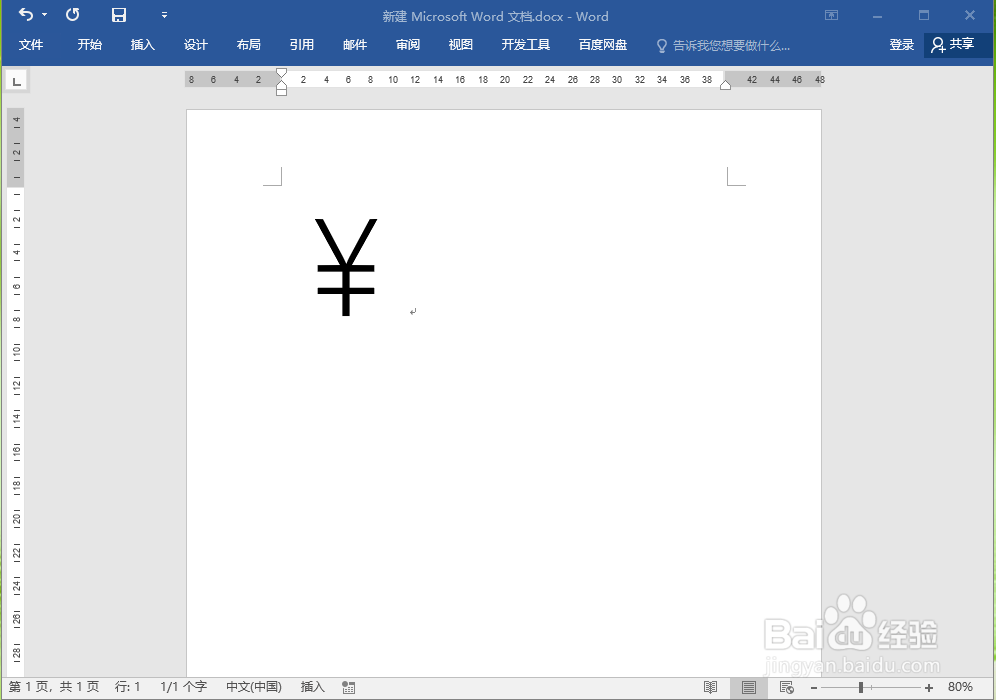
Task: Click the right indent marker on ruler
Action: click(725, 85)
